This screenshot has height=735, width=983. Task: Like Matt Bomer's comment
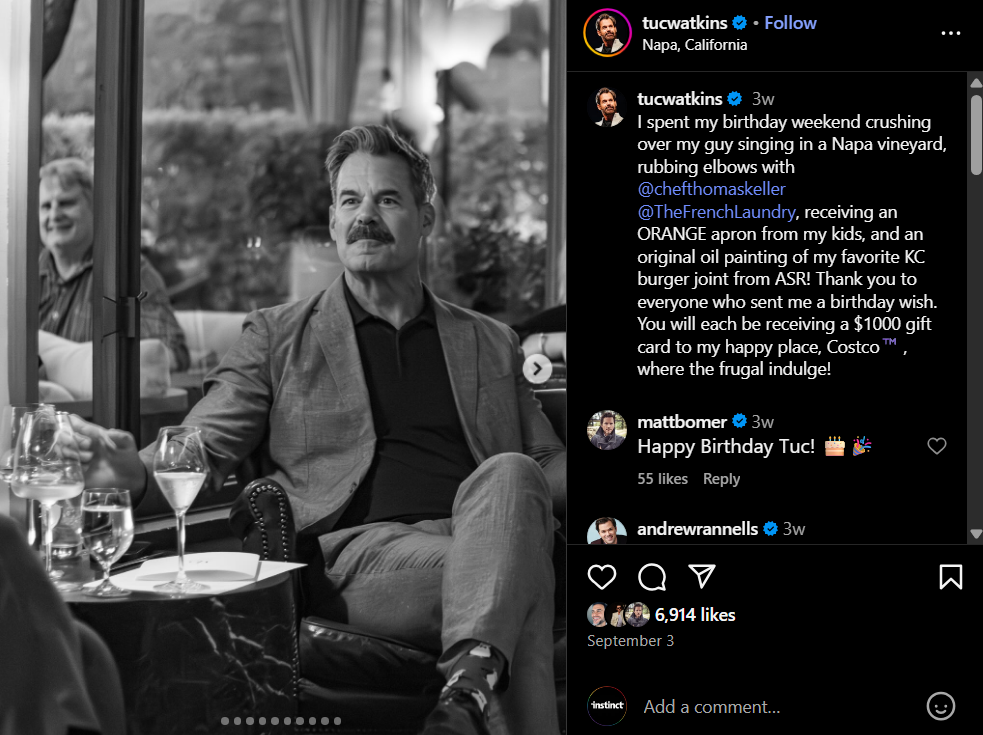937,446
